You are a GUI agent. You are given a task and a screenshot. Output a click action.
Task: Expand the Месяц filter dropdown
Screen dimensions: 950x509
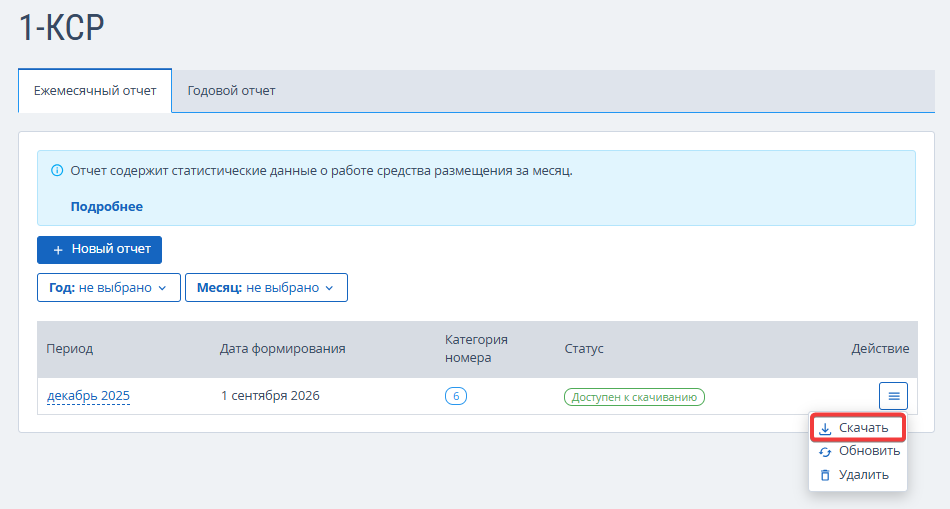click(x=266, y=287)
